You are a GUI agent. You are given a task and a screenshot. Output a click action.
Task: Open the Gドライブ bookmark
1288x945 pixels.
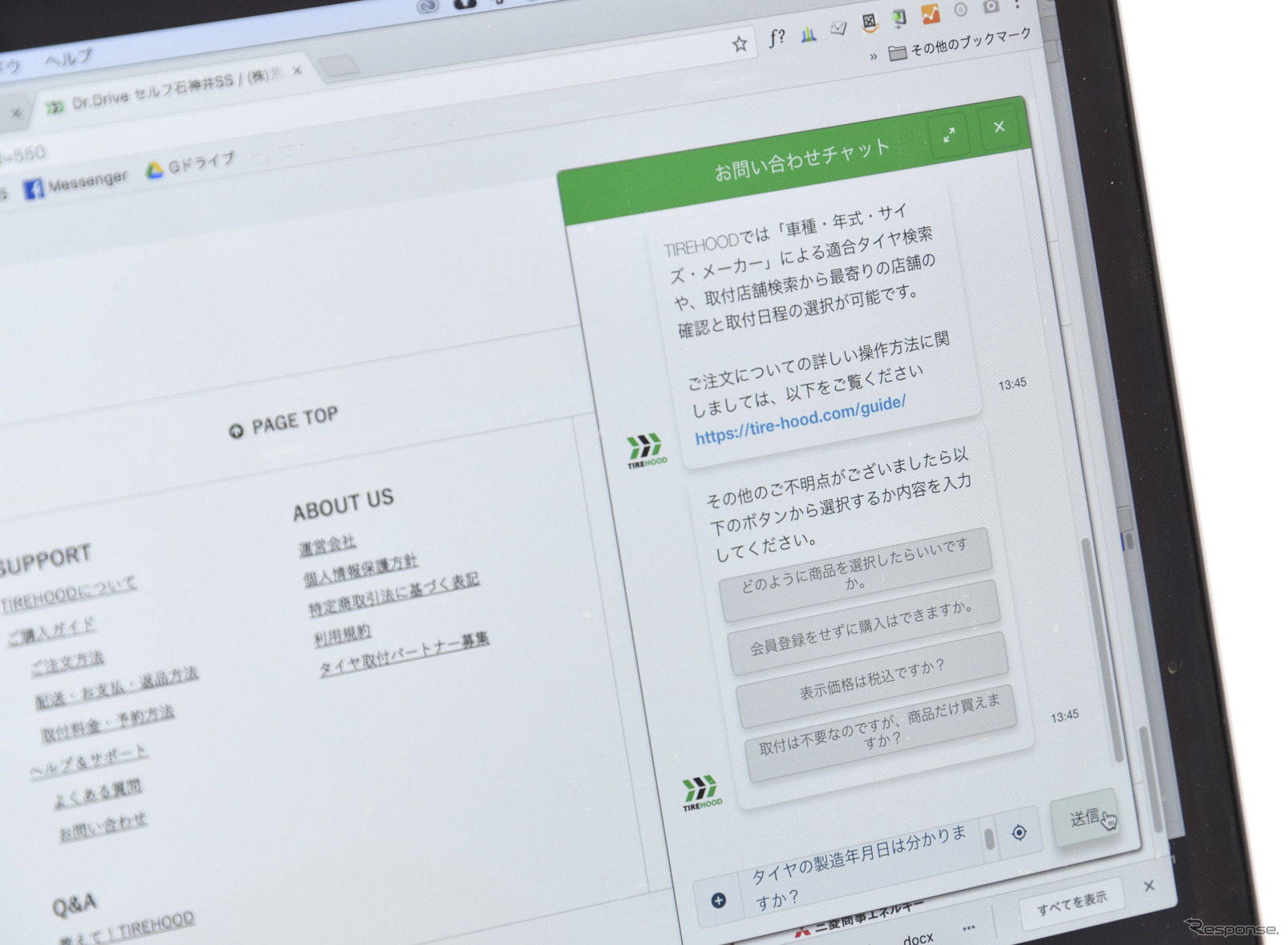[x=191, y=164]
